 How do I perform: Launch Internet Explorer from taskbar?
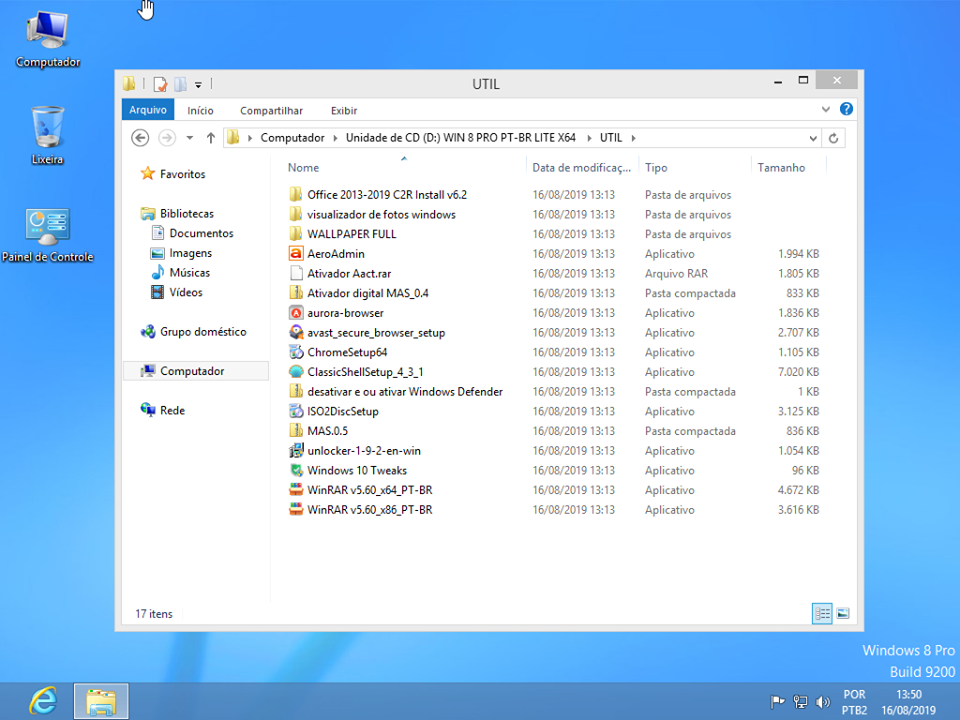pyautogui.click(x=43, y=701)
